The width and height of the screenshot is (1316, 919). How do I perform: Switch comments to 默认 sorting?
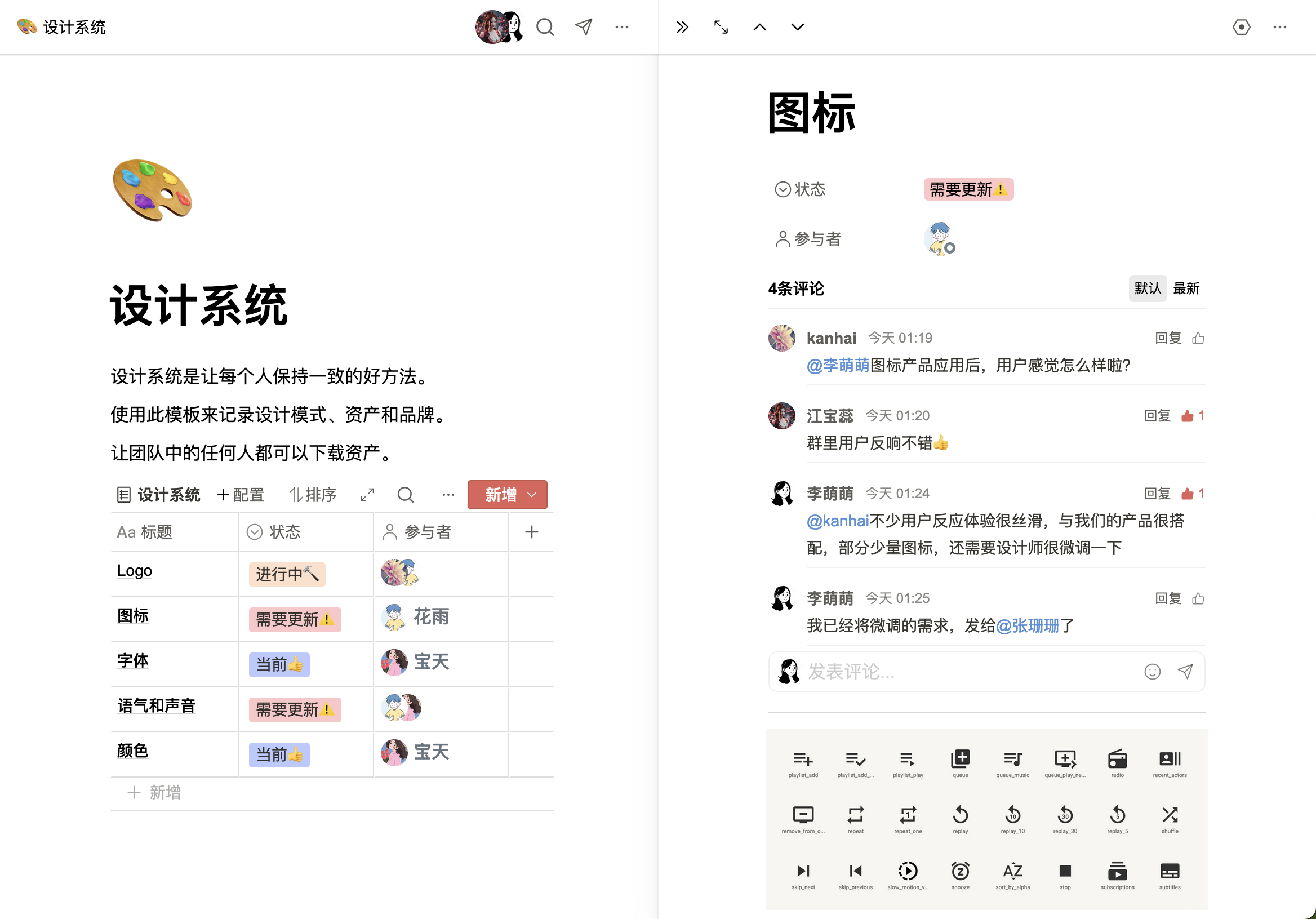[x=1148, y=288]
